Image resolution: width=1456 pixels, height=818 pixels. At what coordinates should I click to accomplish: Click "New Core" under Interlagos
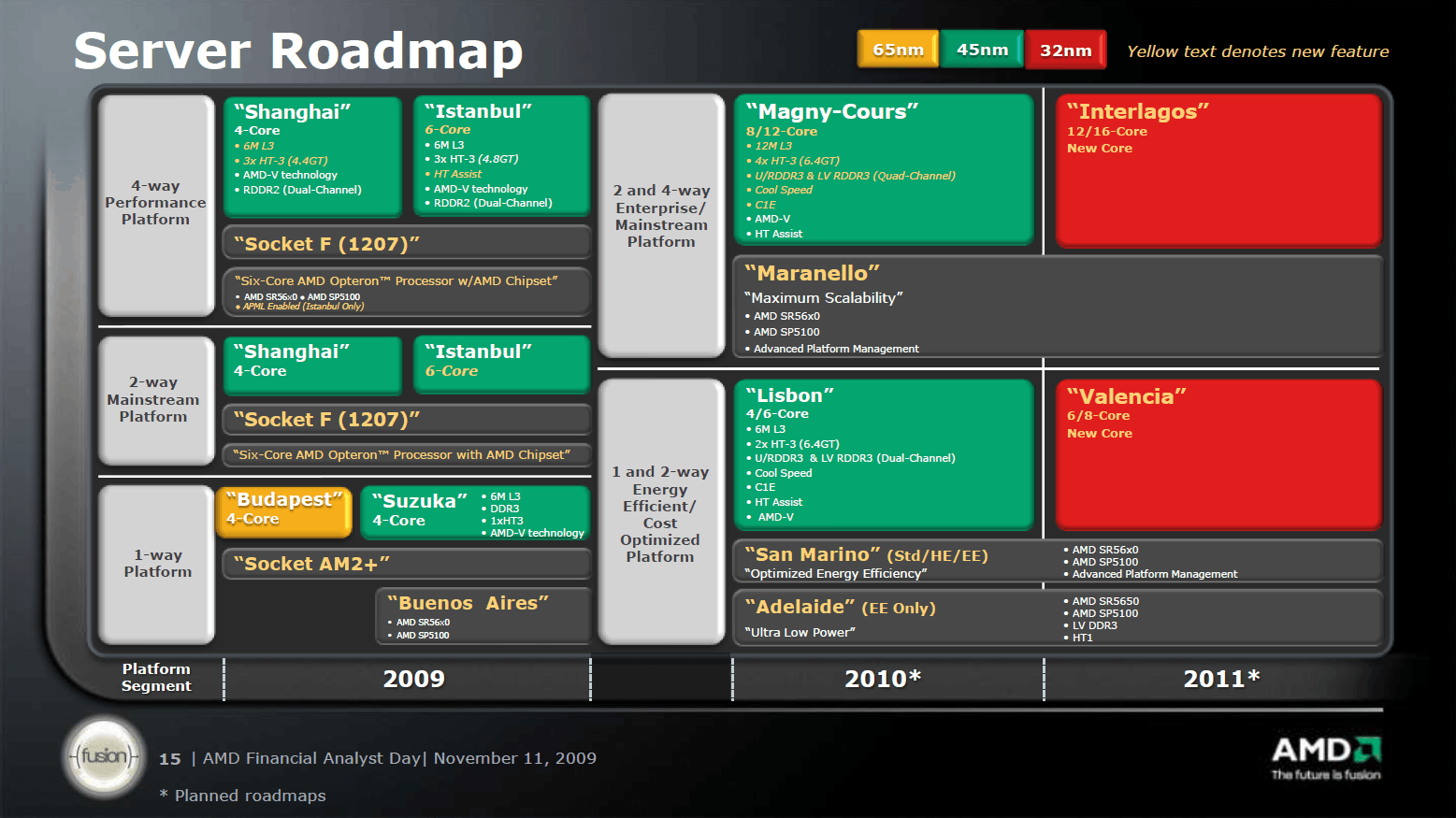1100,149
